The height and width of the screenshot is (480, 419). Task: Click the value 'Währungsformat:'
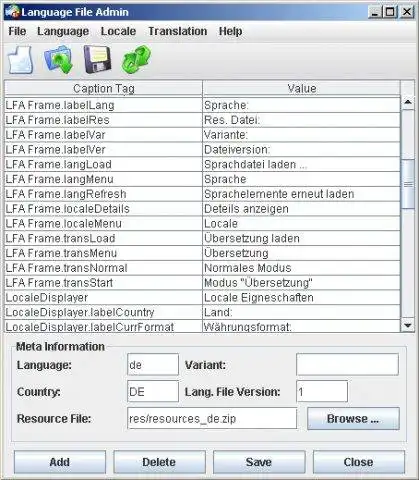click(x=301, y=326)
